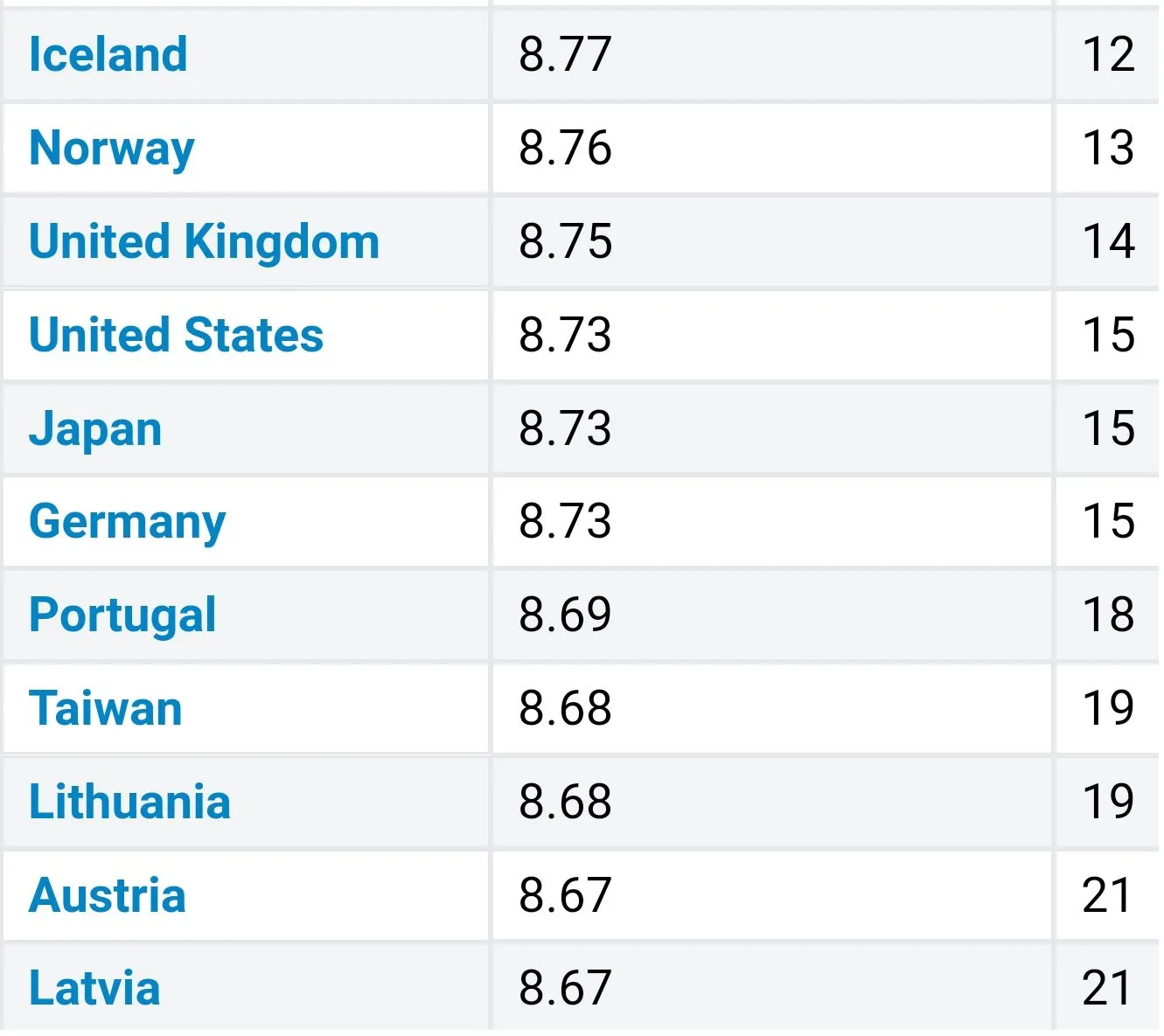Click Iceland's score value 8.77

tap(565, 54)
